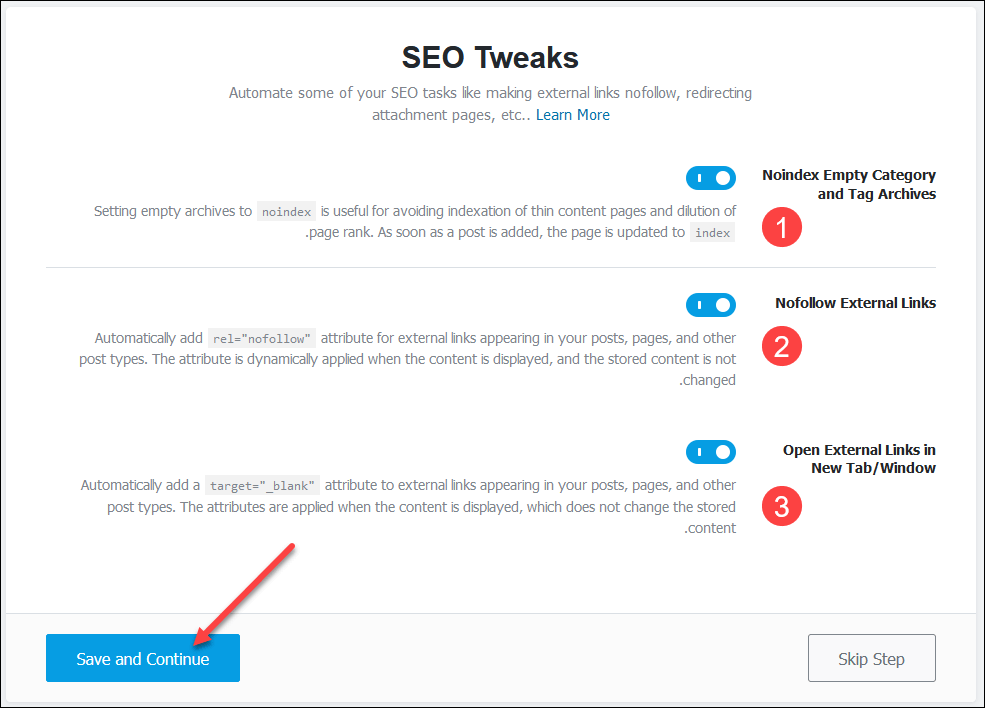Click the "noindex" code snippet
The width and height of the screenshot is (985, 708).
pyautogui.click(x=286, y=212)
